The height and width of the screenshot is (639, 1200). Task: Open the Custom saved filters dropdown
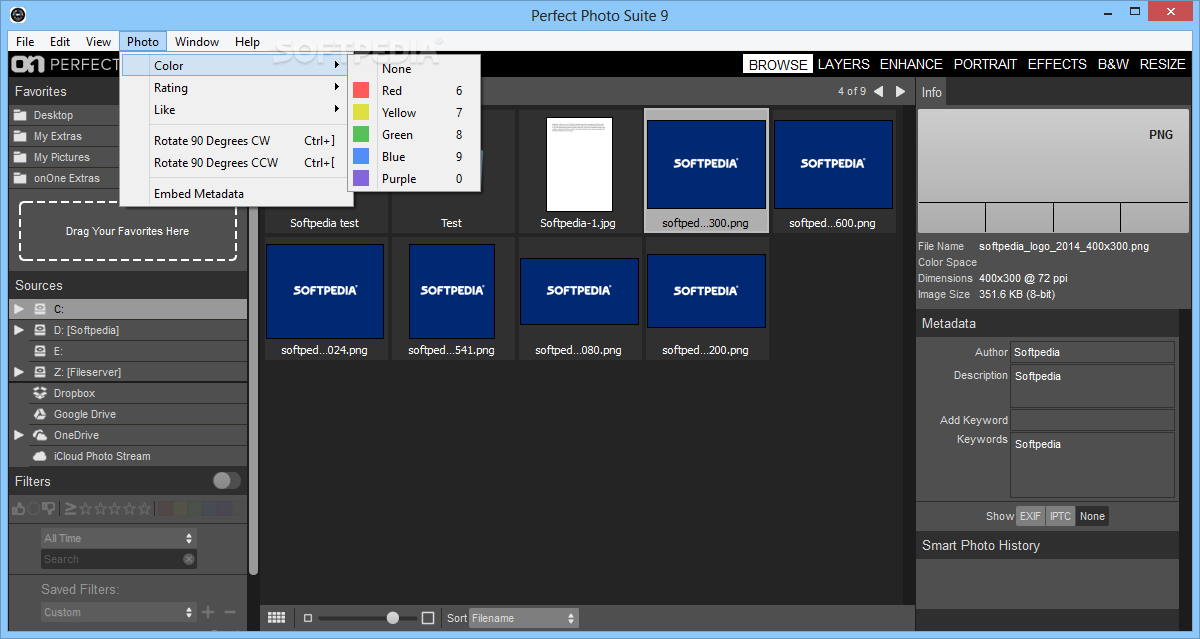click(x=119, y=612)
